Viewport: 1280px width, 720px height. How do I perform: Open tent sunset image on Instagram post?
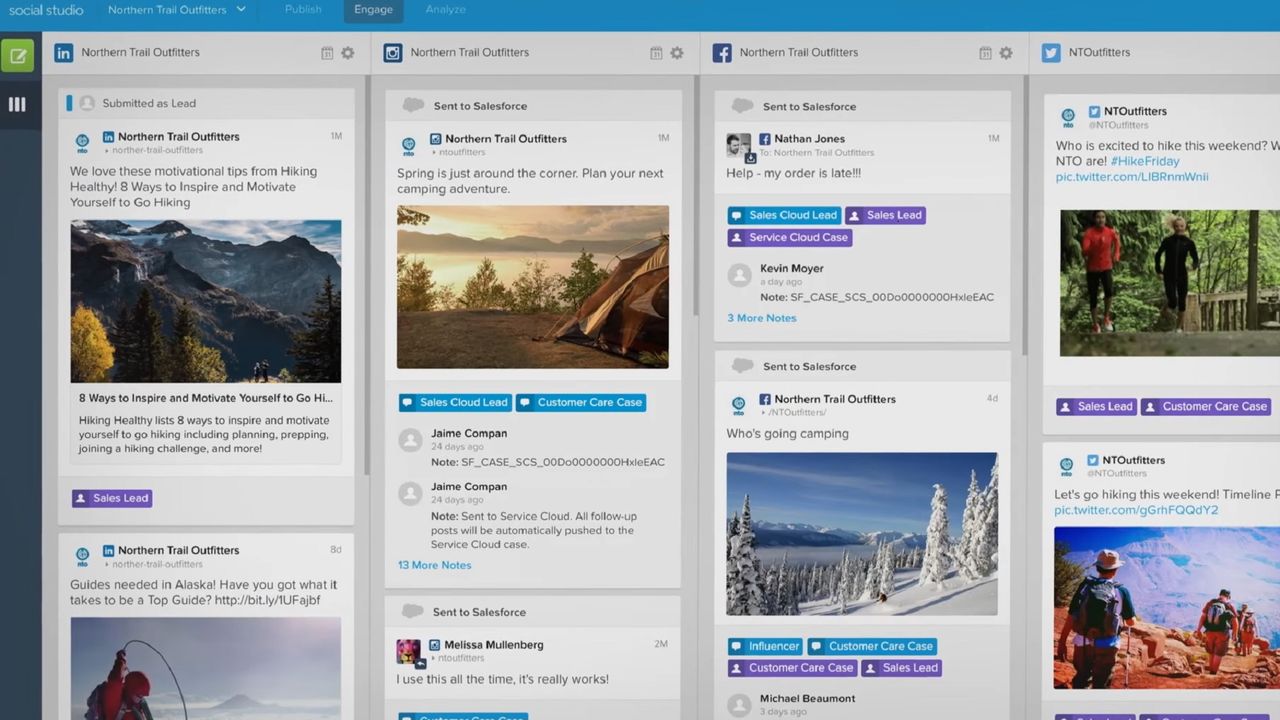pyautogui.click(x=533, y=287)
